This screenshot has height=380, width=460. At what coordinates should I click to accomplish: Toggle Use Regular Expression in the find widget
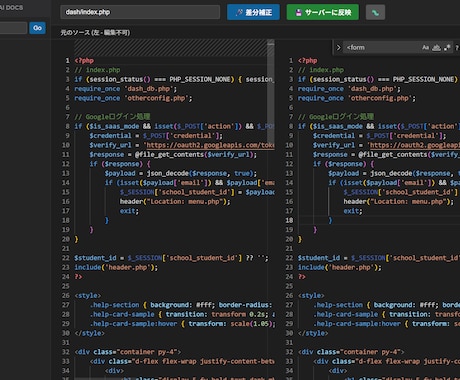[x=447, y=48]
